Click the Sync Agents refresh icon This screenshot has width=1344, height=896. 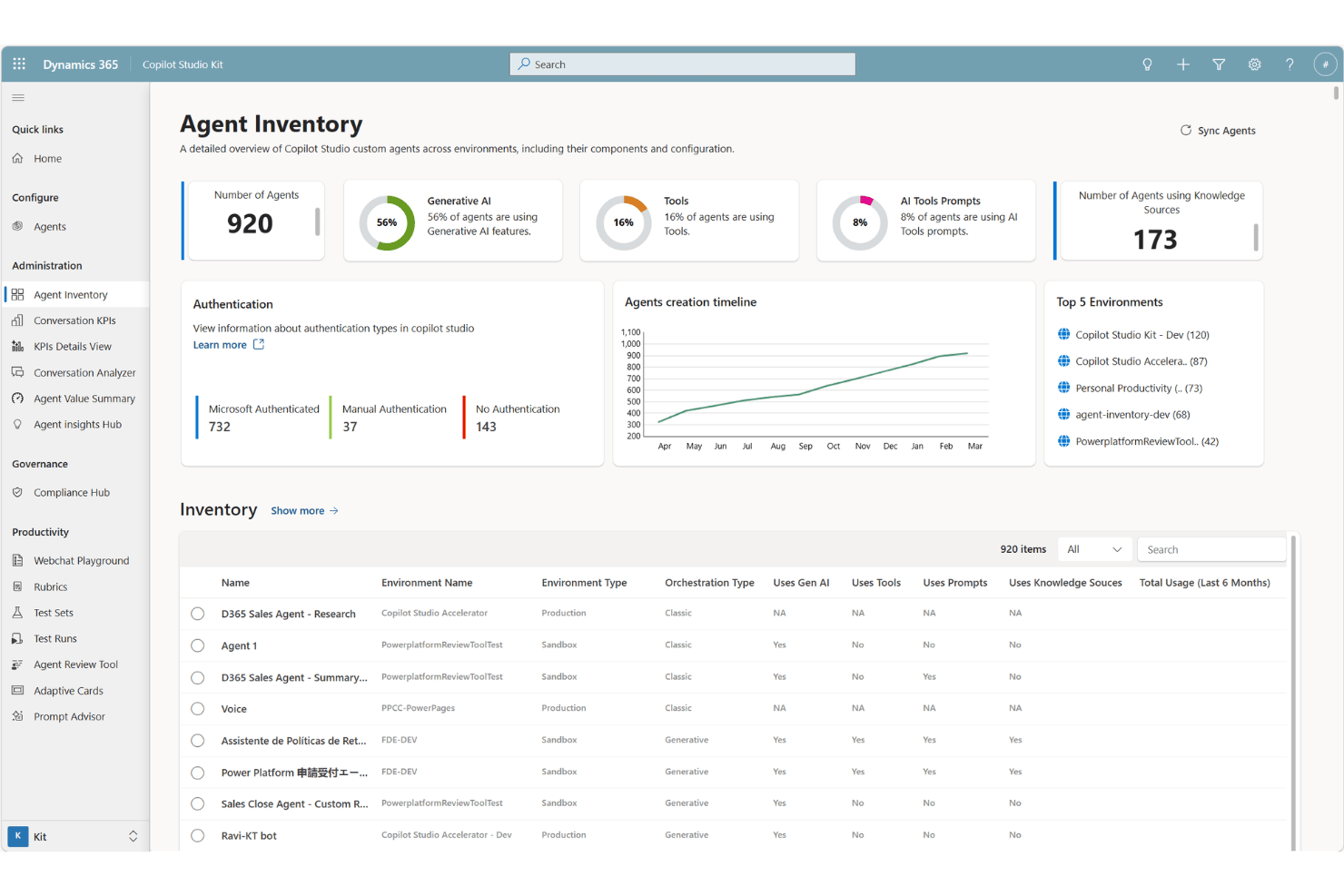[1185, 131]
